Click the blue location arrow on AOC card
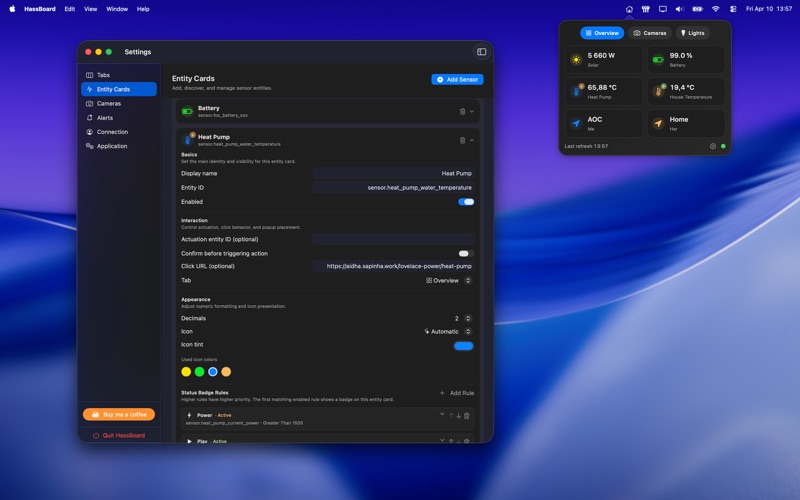This screenshot has width=800, height=500. pyautogui.click(x=576, y=123)
